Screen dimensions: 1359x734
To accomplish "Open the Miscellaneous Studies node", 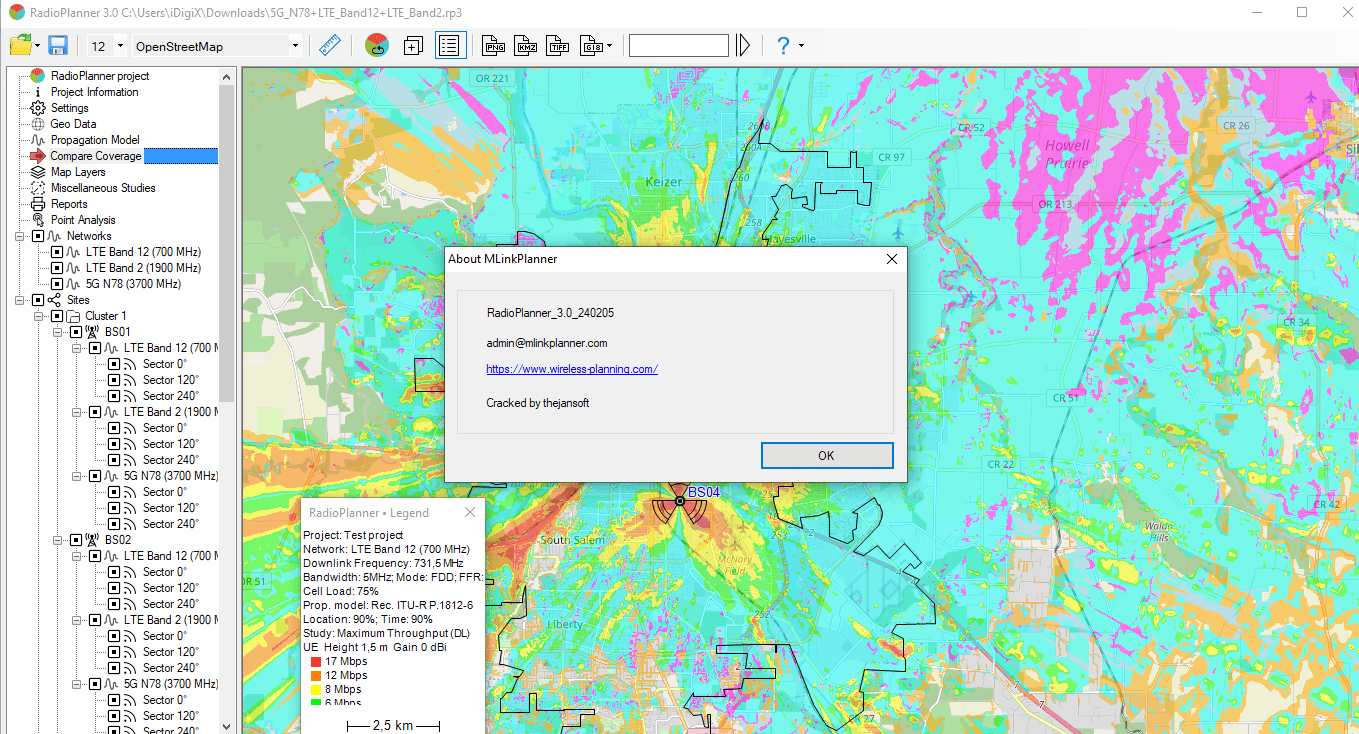I will (103, 188).
